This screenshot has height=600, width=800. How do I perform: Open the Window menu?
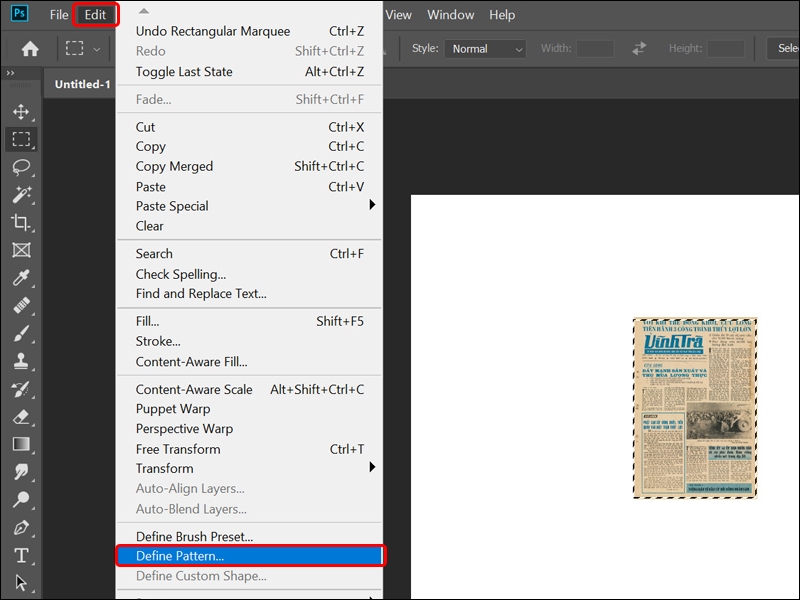[x=451, y=15]
